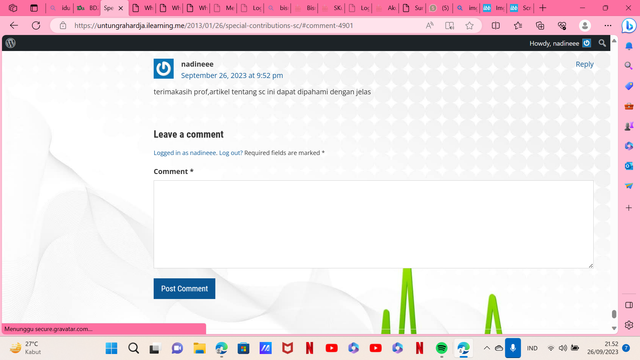Click the vertical scrollbar thumb
This screenshot has width=640, height=360.
[x=614, y=314]
